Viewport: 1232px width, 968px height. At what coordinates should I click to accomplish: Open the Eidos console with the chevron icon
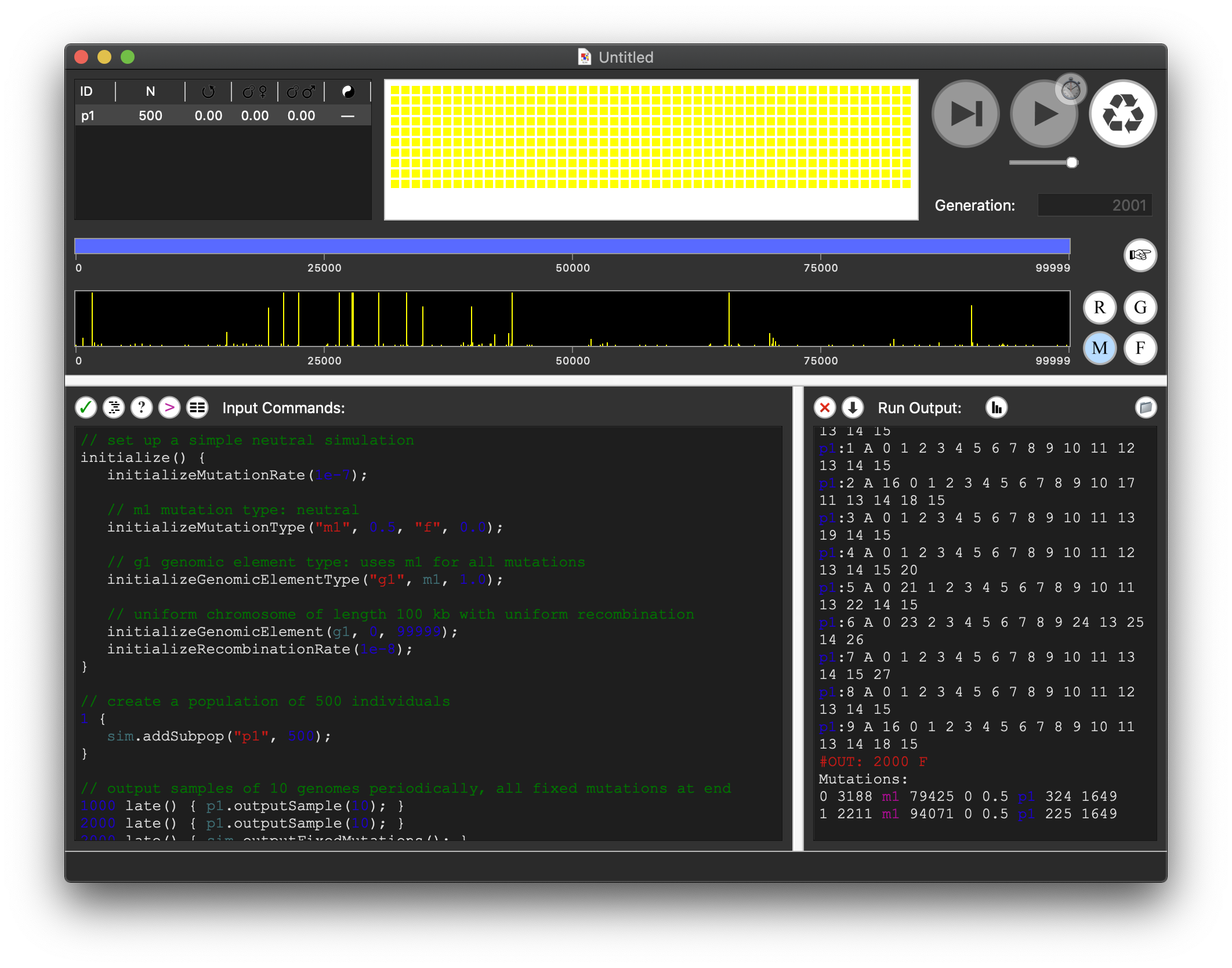coord(169,407)
